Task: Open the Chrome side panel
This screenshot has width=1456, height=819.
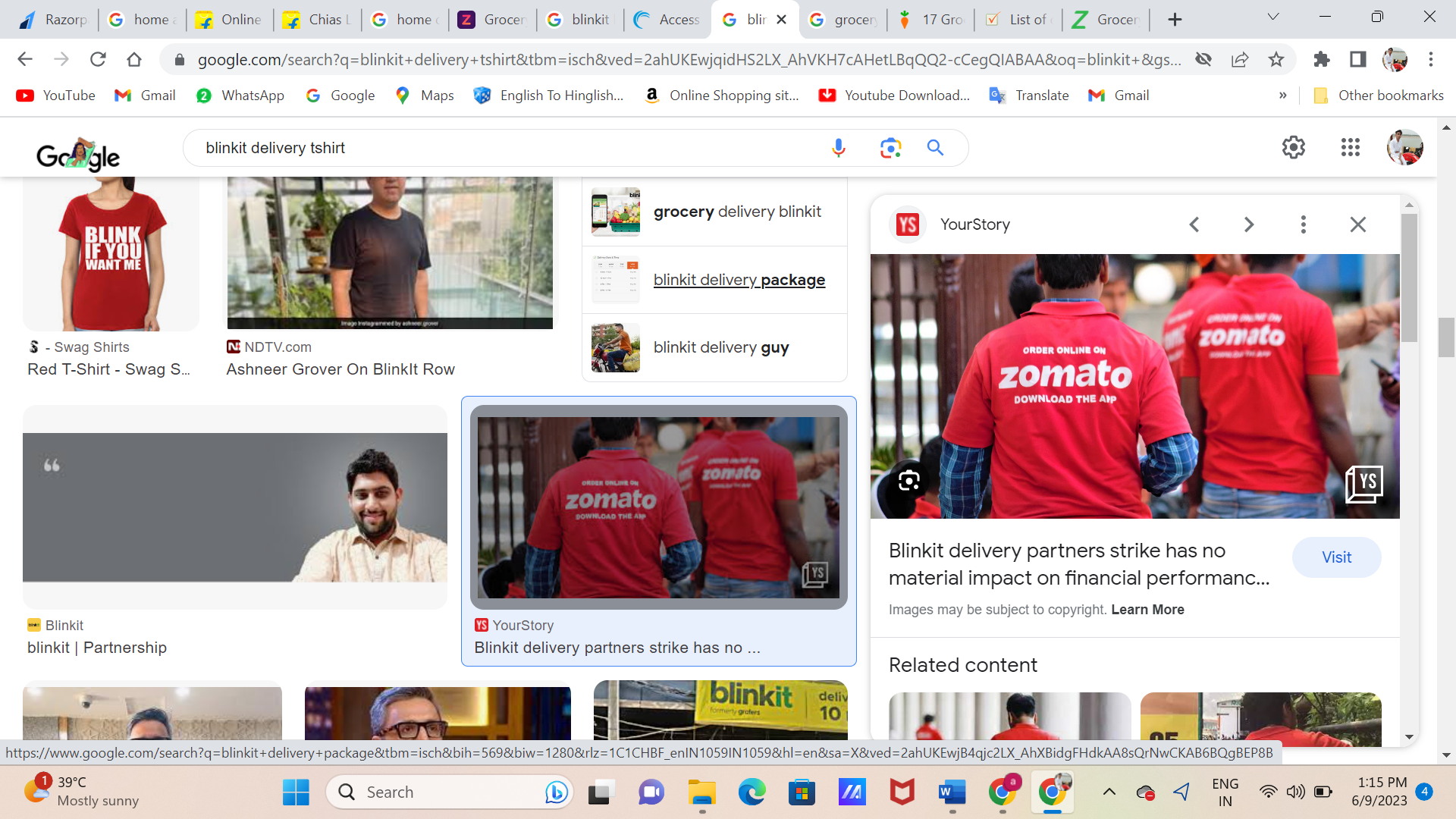Action: tap(1358, 59)
